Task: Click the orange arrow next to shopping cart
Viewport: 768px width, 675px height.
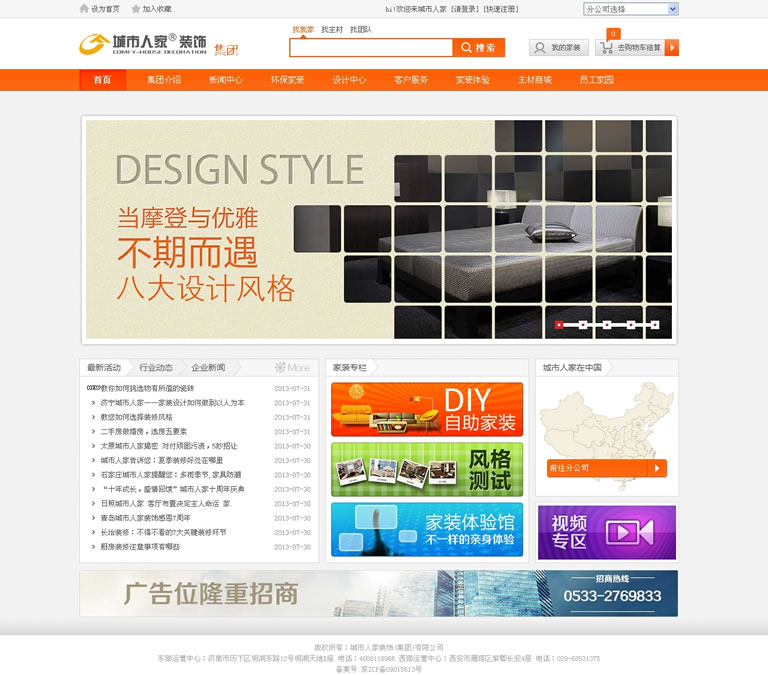Action: pyautogui.click(x=671, y=48)
